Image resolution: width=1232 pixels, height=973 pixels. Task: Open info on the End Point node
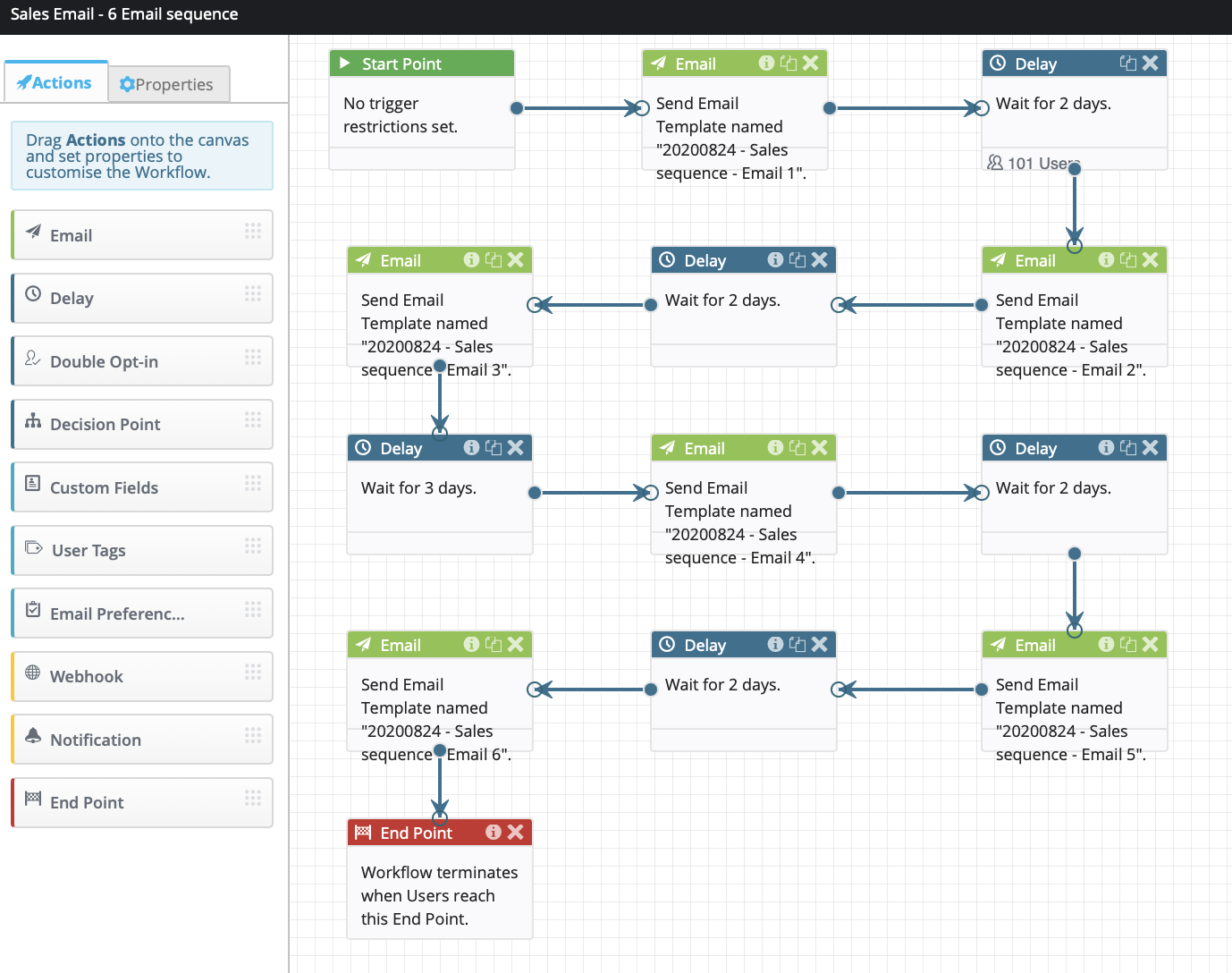(x=494, y=832)
